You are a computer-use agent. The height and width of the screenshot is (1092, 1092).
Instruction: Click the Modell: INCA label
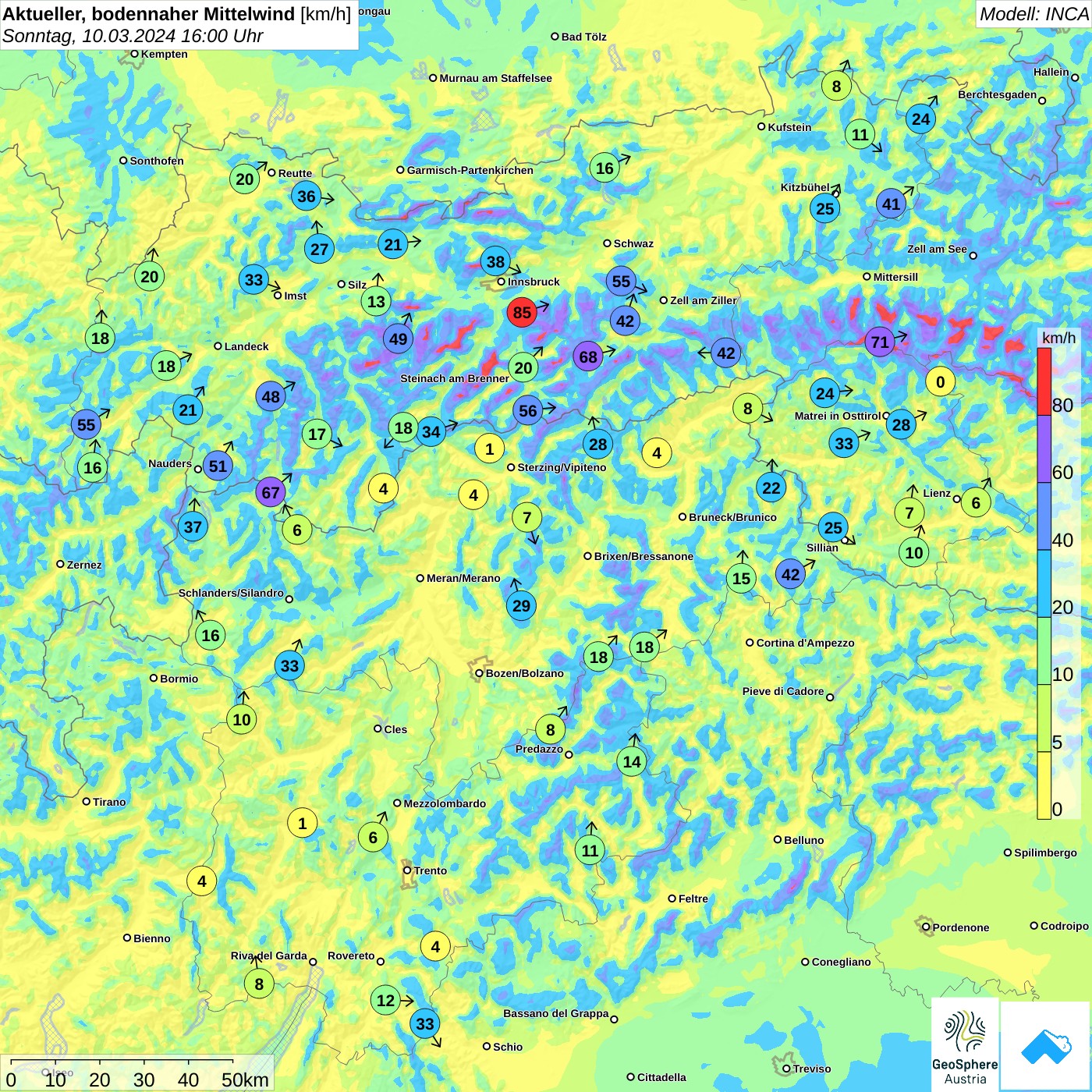coord(1033,14)
